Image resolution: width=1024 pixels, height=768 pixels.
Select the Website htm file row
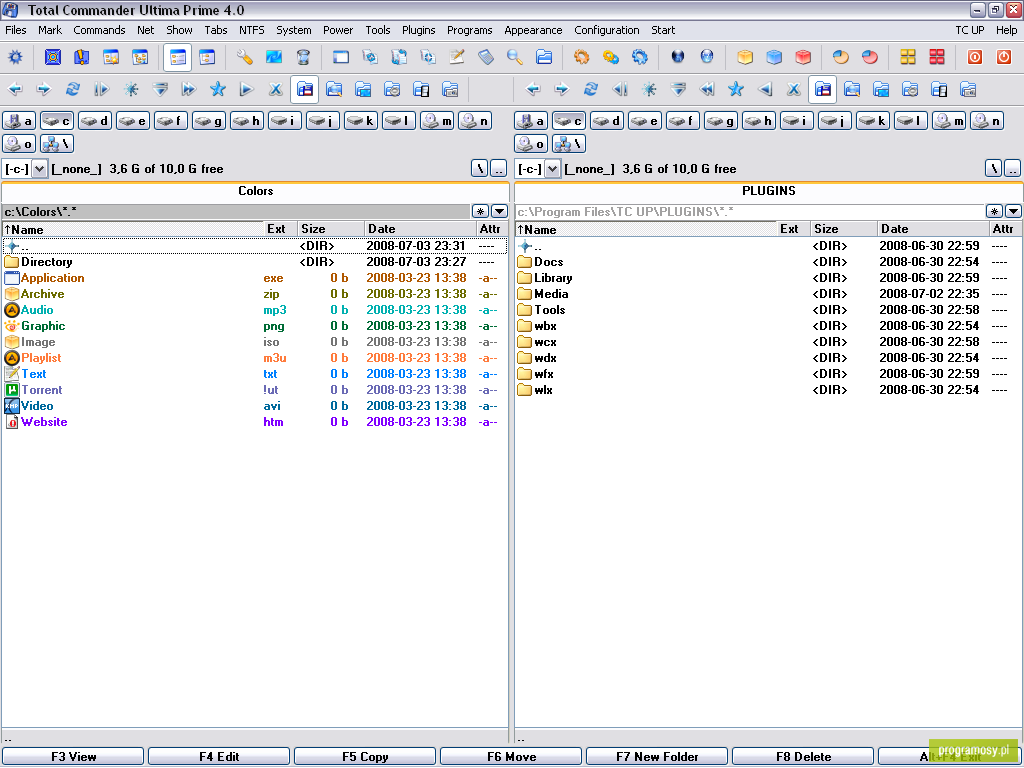255,422
